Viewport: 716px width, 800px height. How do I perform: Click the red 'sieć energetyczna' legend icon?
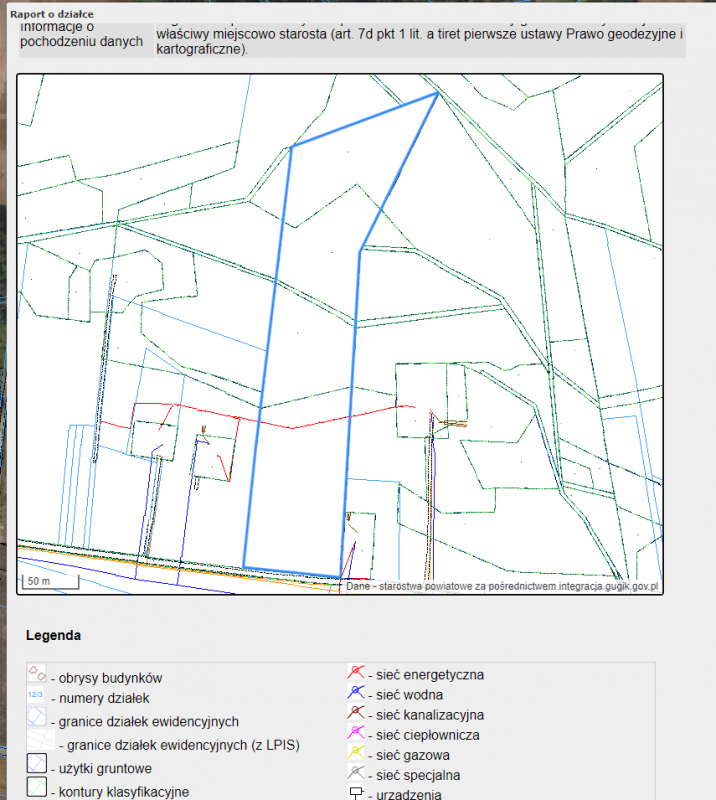pos(355,673)
